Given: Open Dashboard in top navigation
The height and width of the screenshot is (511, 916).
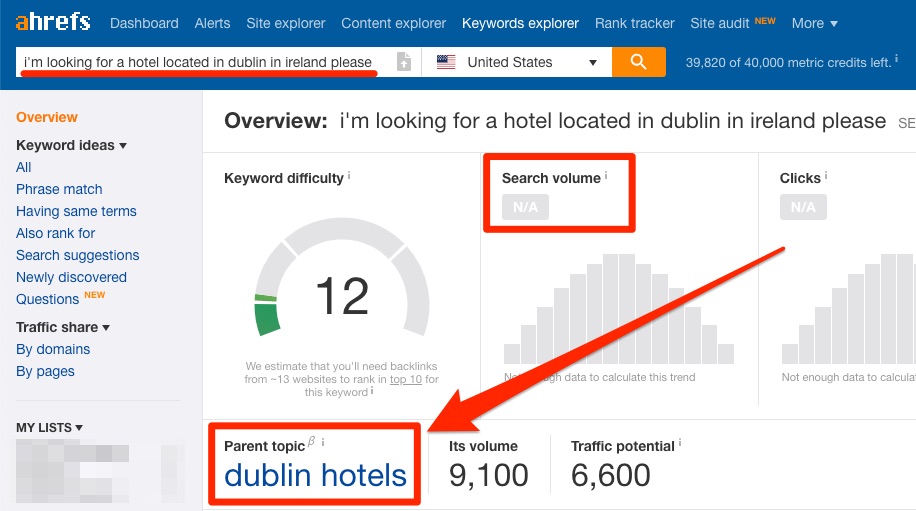Looking at the screenshot, I should [x=144, y=23].
